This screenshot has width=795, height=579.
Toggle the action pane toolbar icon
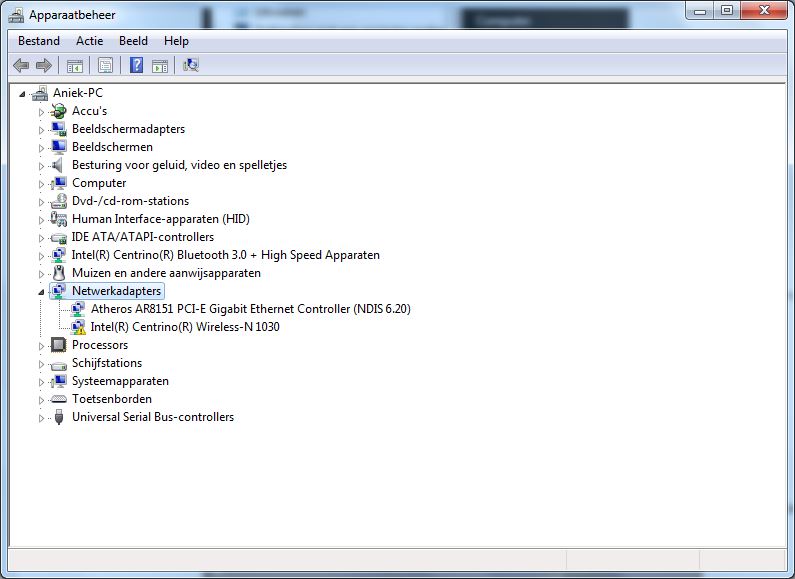click(160, 65)
